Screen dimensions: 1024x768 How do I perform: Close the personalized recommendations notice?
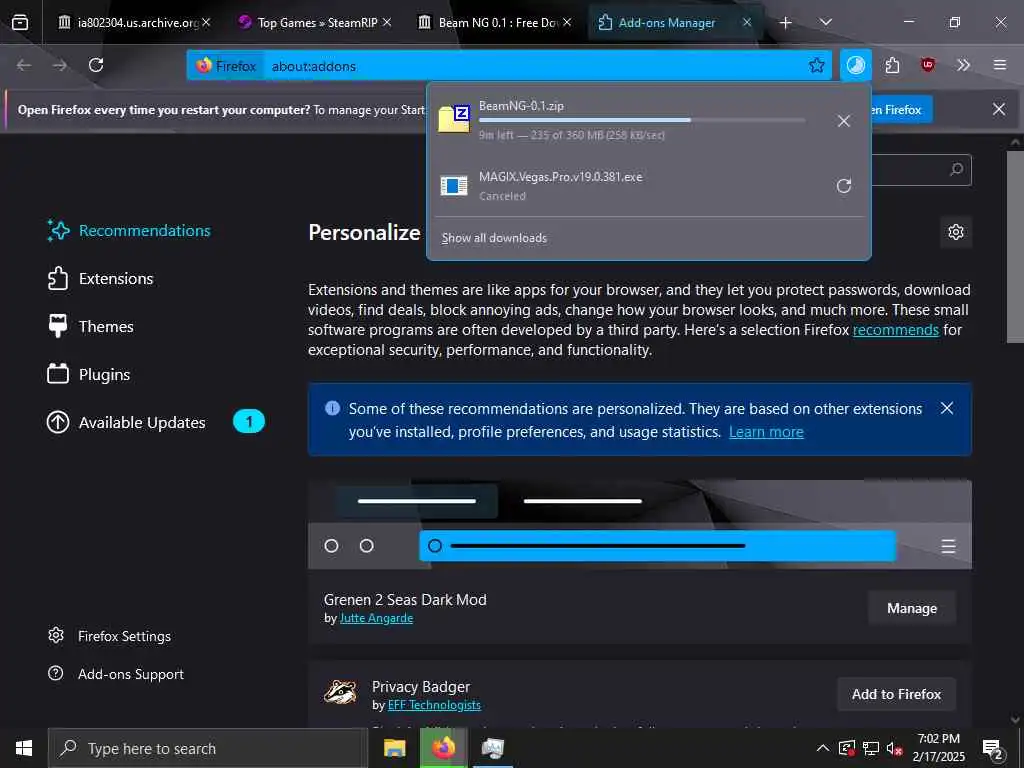tap(946, 408)
